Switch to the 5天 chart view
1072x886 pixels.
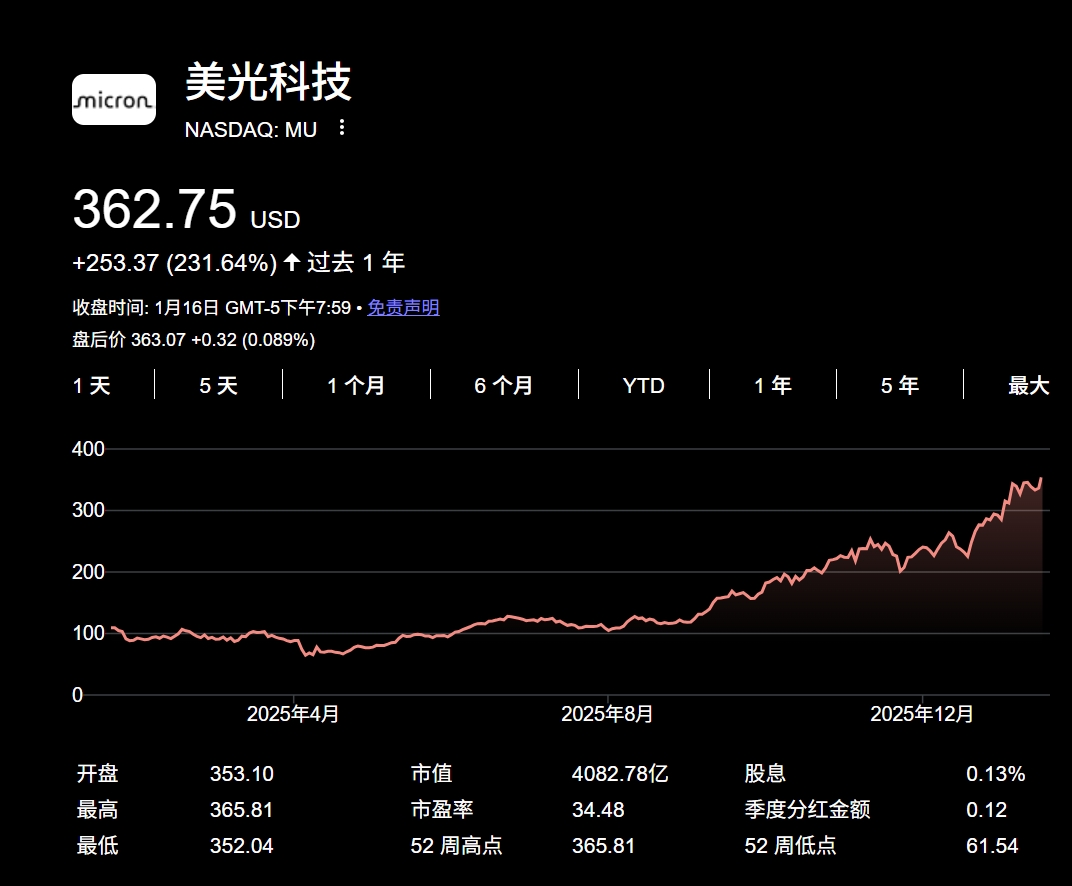click(217, 385)
